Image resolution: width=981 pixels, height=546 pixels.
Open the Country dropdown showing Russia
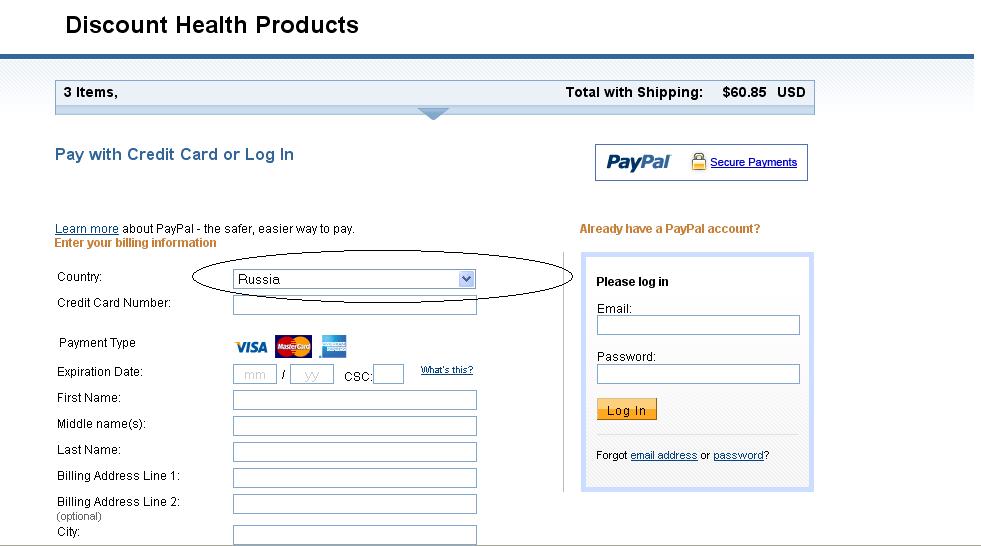(x=354, y=279)
